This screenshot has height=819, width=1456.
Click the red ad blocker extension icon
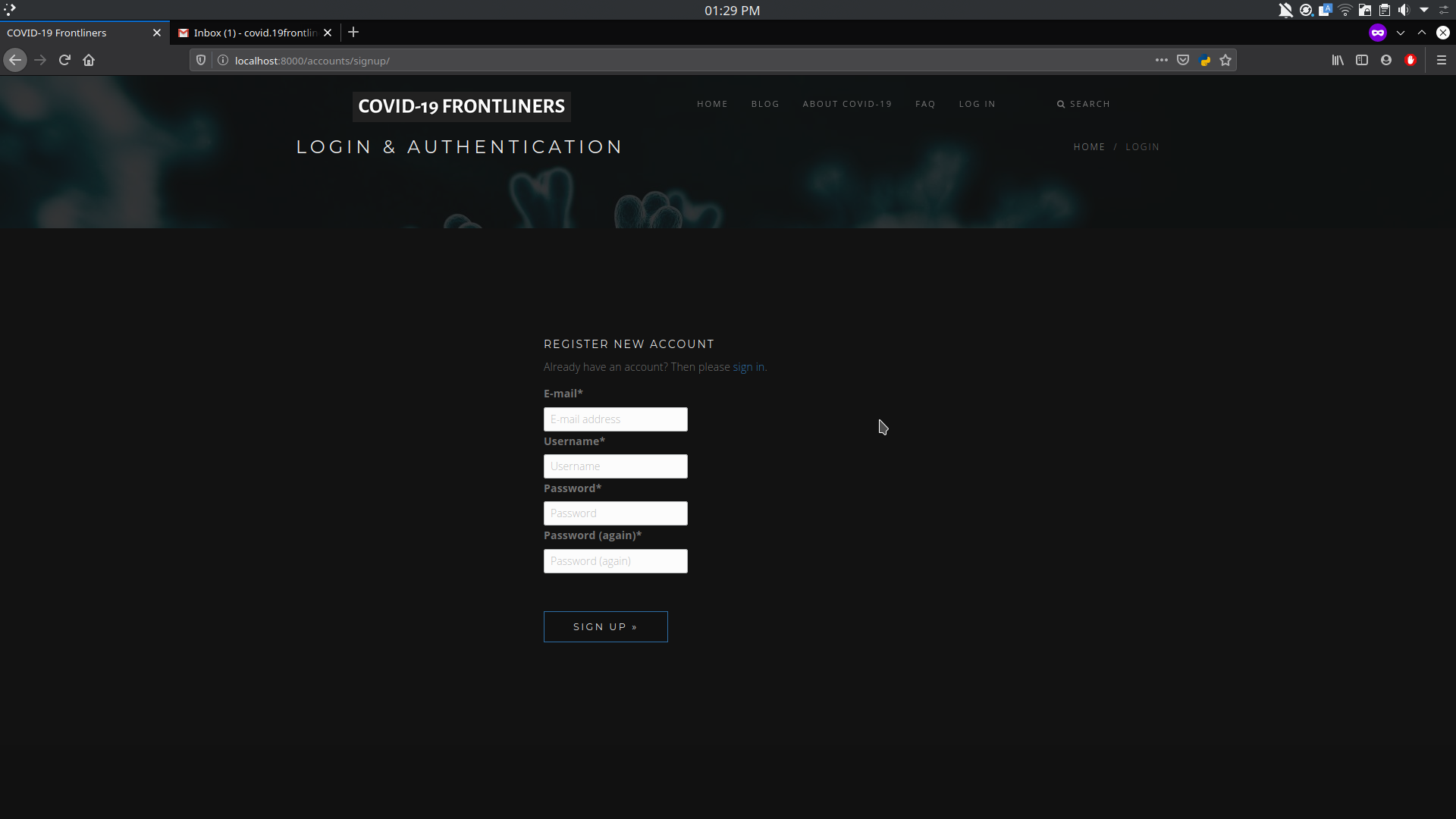coord(1410,61)
